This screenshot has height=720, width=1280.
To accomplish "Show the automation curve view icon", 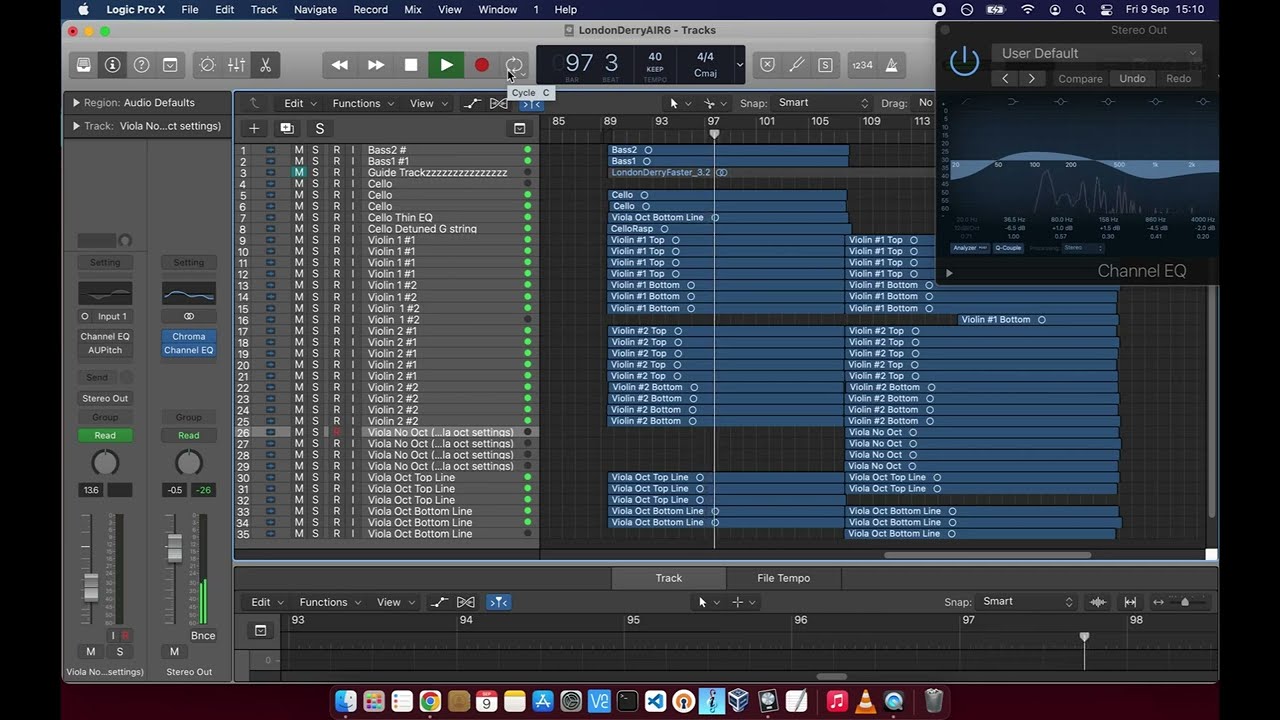I will [x=472, y=103].
